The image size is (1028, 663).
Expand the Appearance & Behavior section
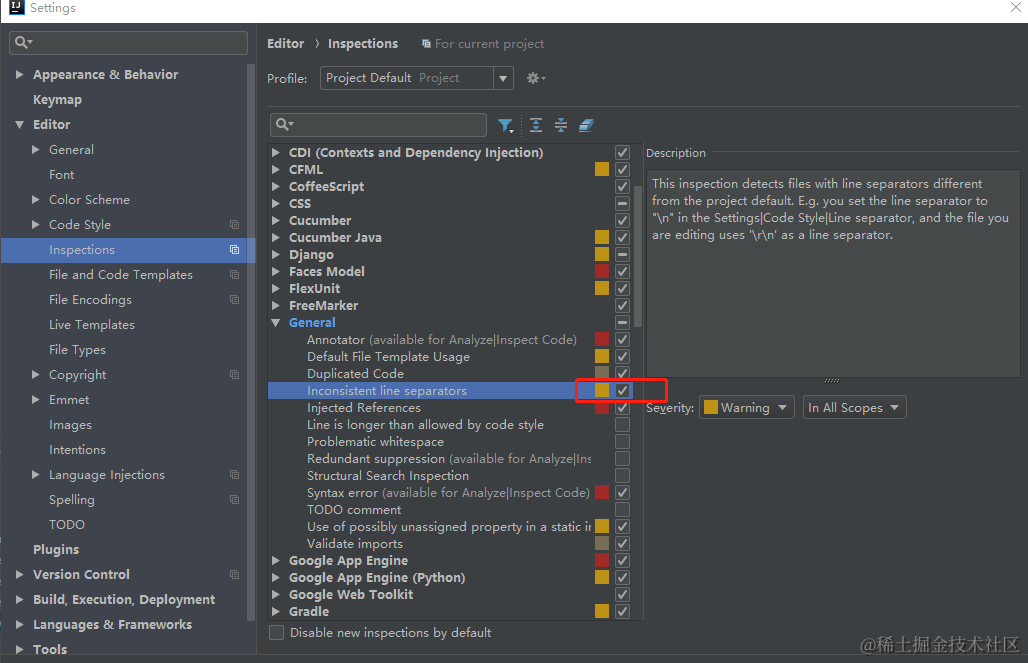pos(20,75)
